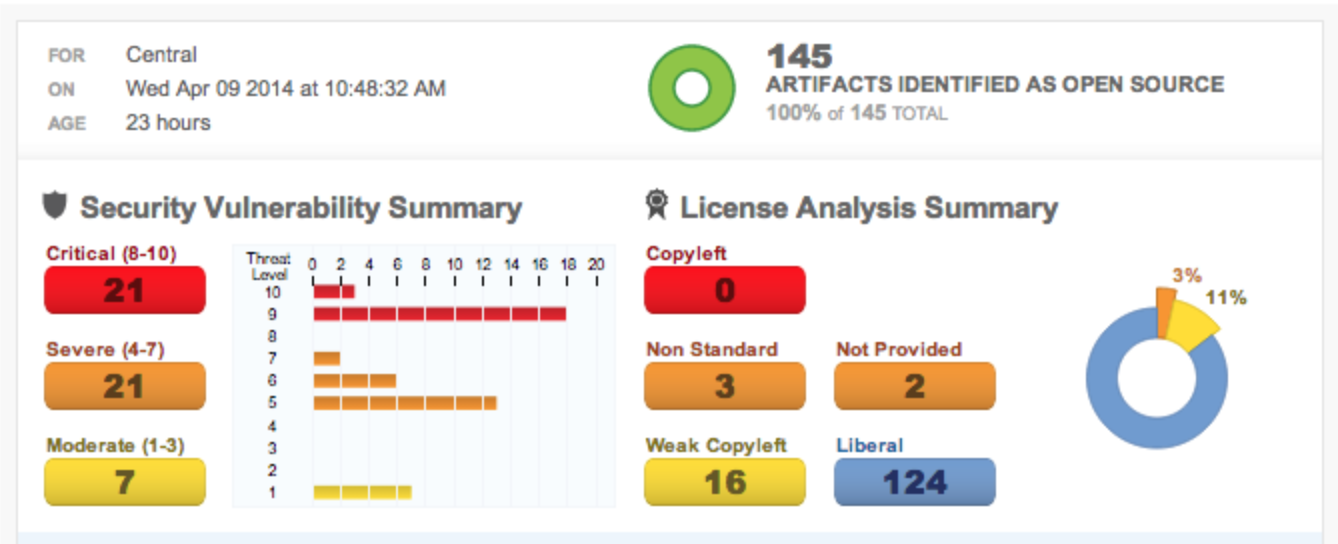Click the Non Standard badge showing 3
Screen dimensions: 1338x544
(724, 386)
